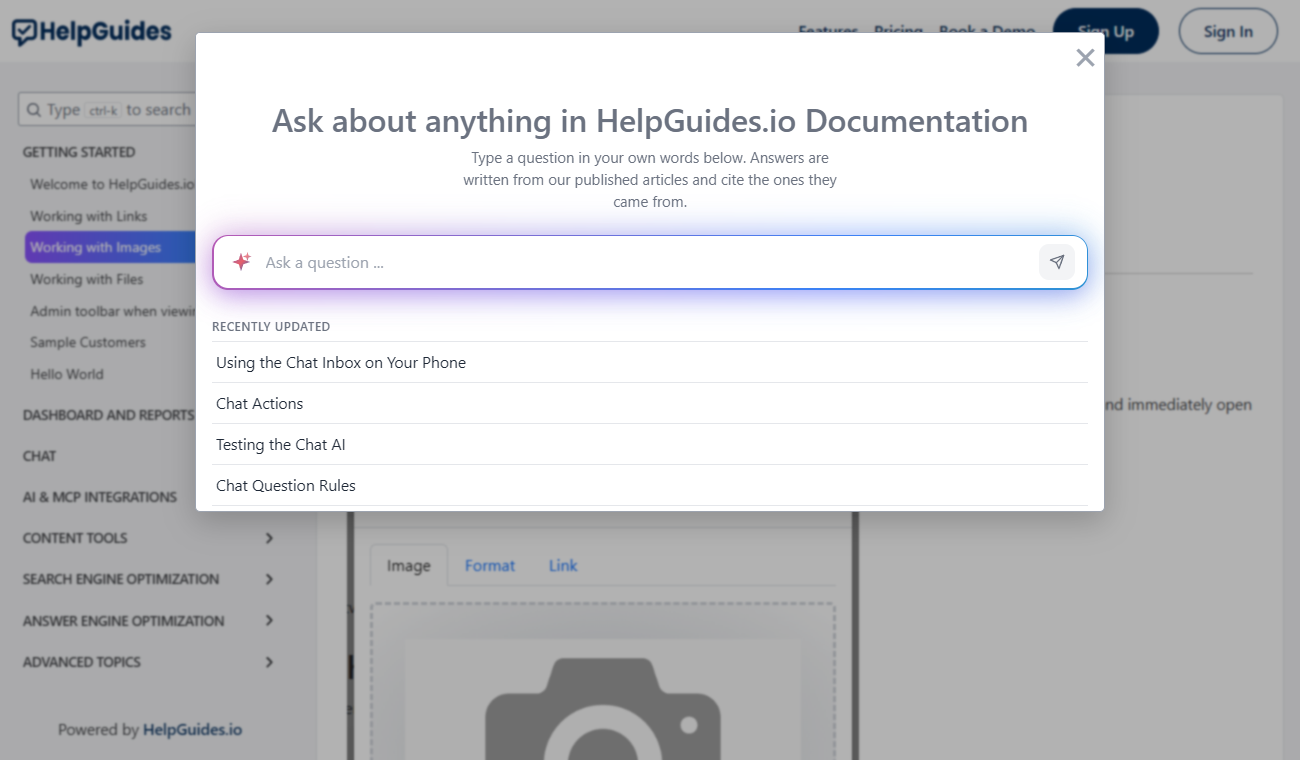This screenshot has width=1300, height=760.
Task: Click the "RECENTLY UPDATED" label
Action: (271, 327)
